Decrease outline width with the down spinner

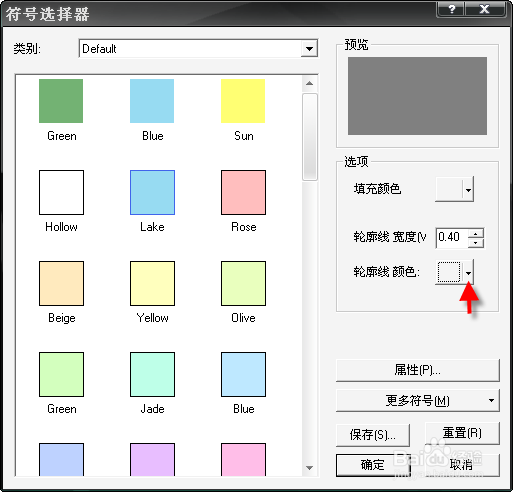pyautogui.click(x=476, y=243)
